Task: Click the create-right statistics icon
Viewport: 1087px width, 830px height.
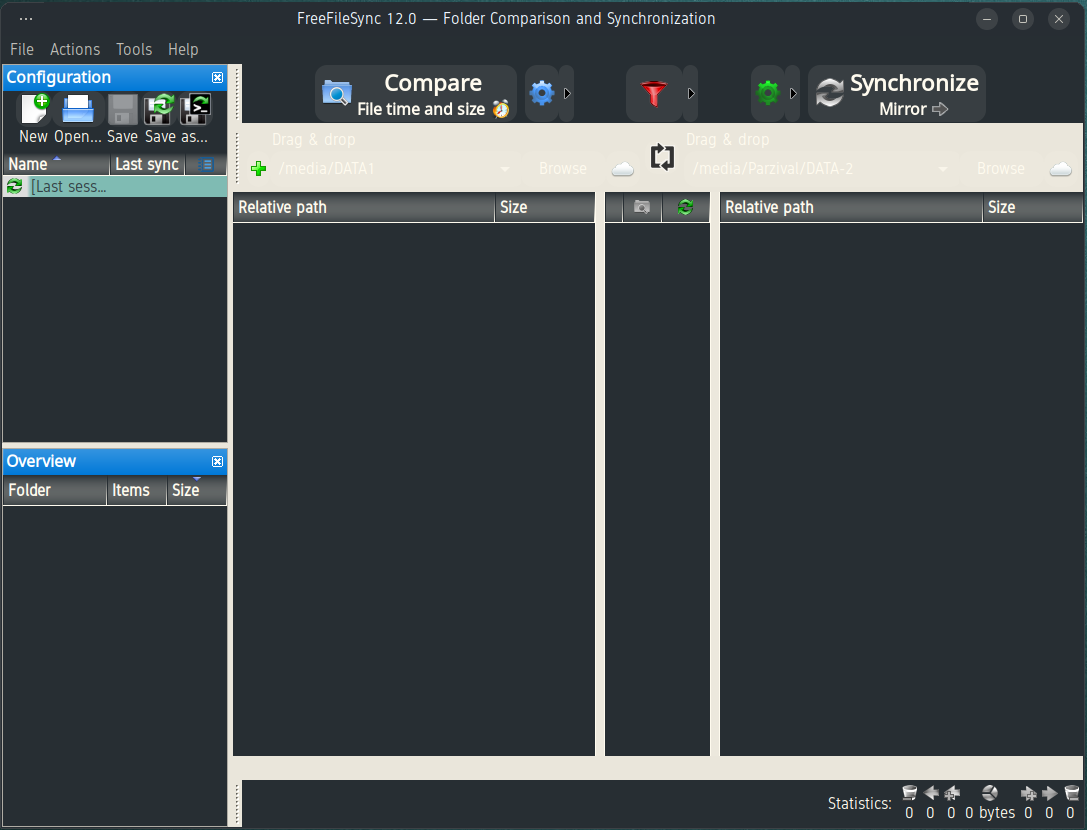Action: point(1029,793)
